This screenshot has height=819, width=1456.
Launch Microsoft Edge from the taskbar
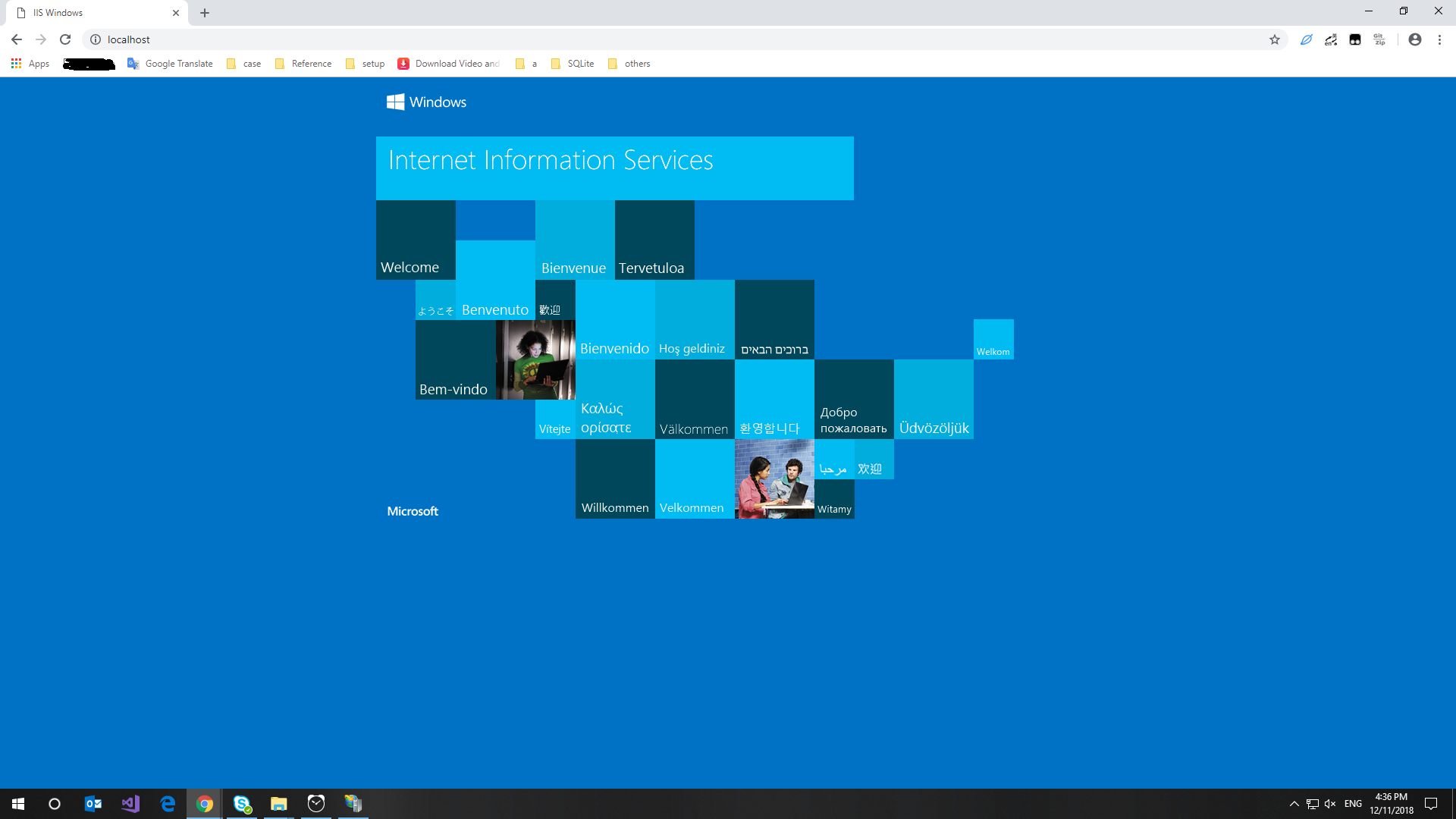coord(168,804)
